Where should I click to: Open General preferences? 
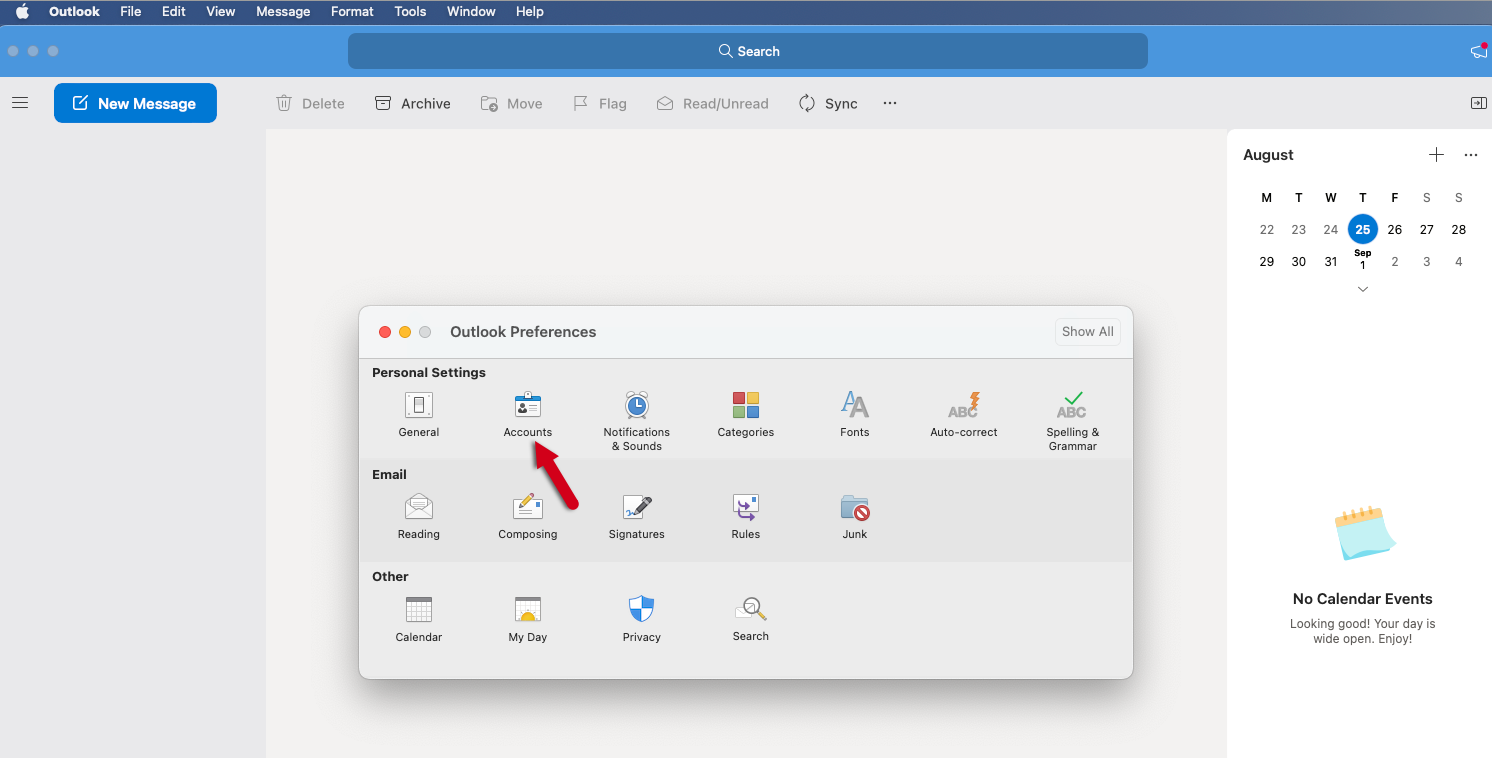[x=419, y=415]
